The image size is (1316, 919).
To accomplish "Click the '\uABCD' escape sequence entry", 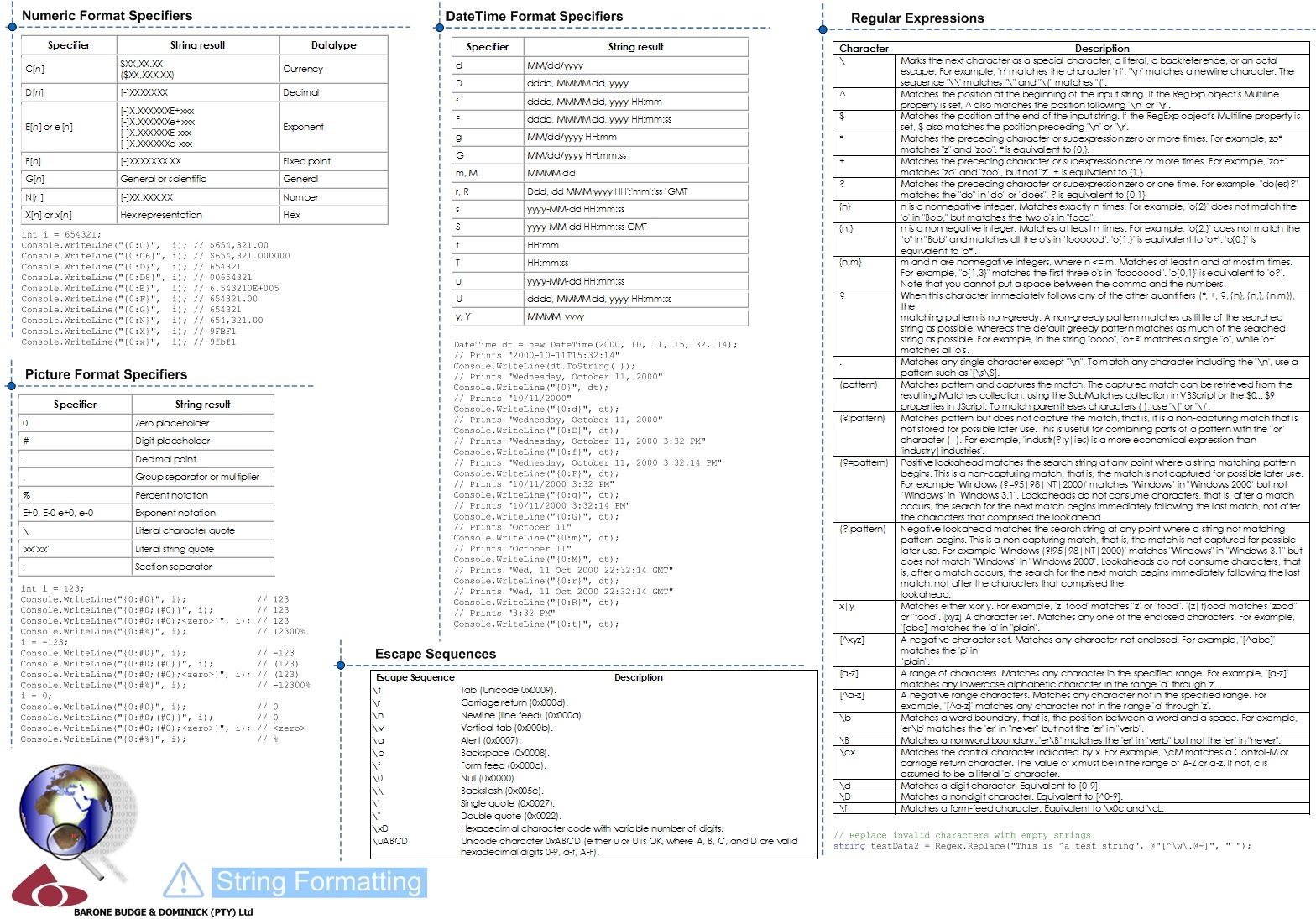I will [391, 841].
